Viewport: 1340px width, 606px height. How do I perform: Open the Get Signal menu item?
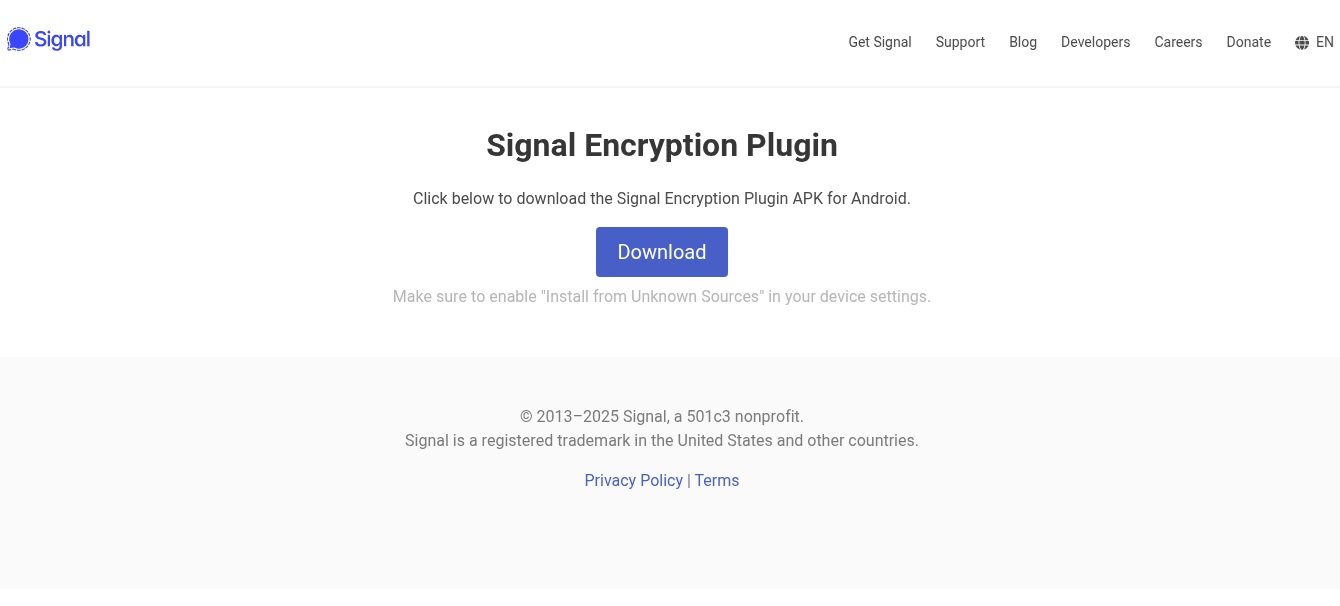879,42
